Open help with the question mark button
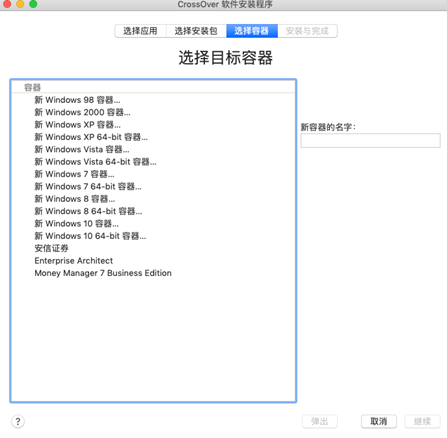 [x=18, y=421]
